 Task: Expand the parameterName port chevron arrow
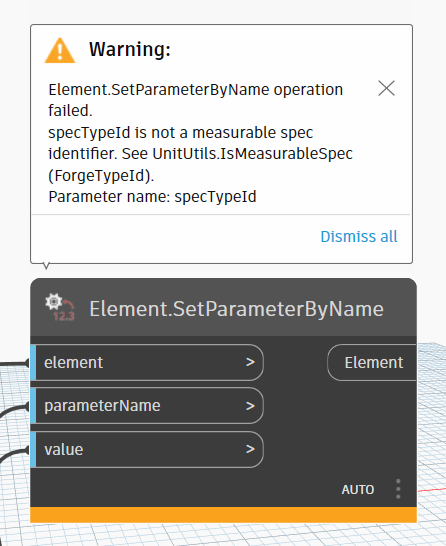coord(250,406)
